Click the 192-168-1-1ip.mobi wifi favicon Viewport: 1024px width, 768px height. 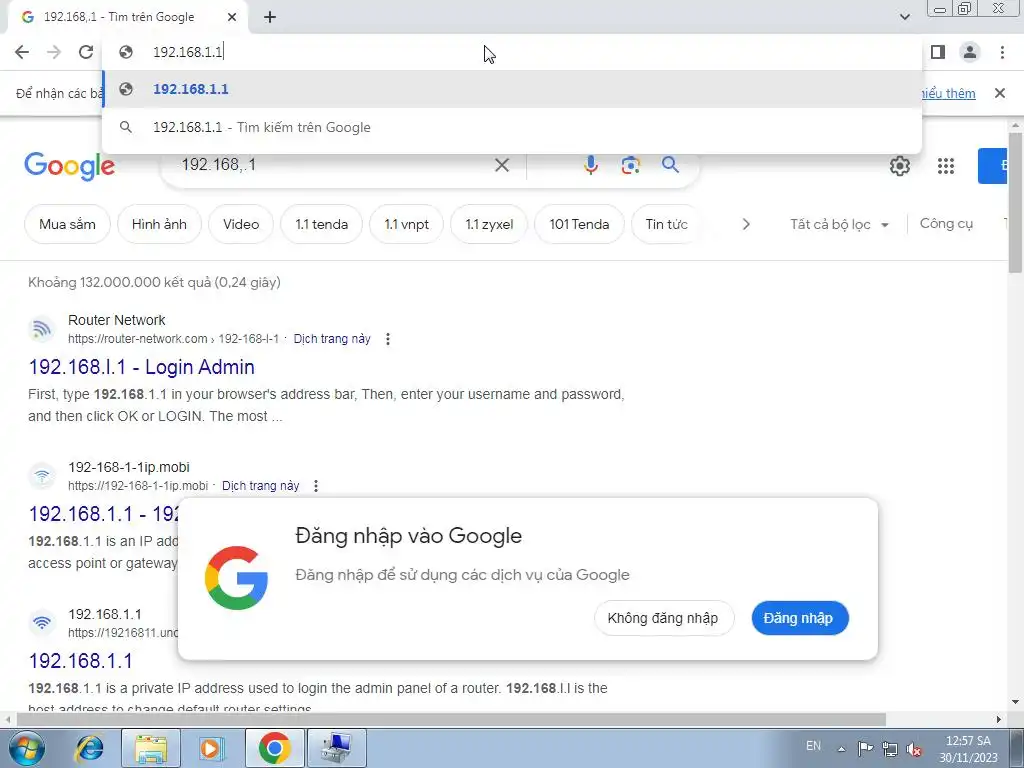(42, 475)
